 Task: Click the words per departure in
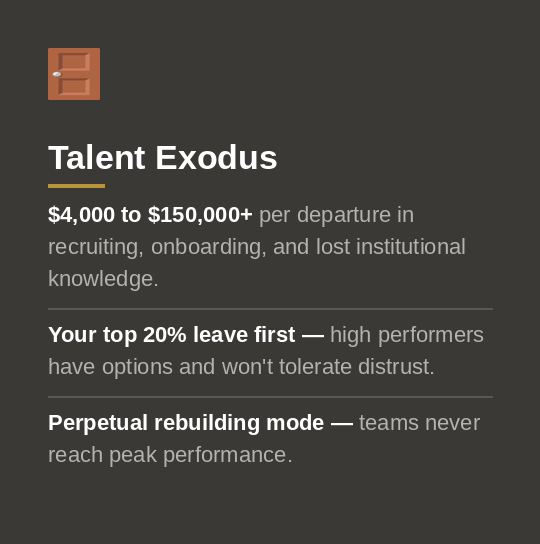(336, 215)
